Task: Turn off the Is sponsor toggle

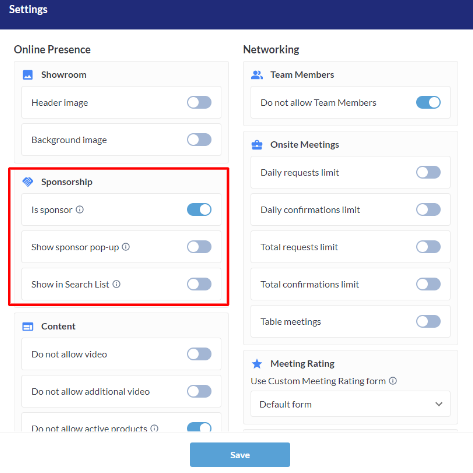Action: pos(199,210)
